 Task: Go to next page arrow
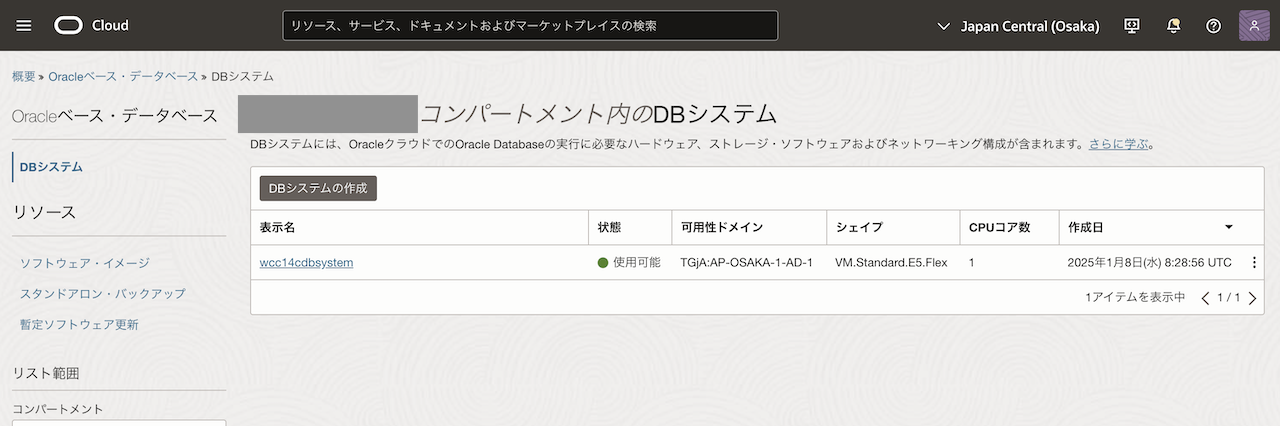click(x=1252, y=298)
